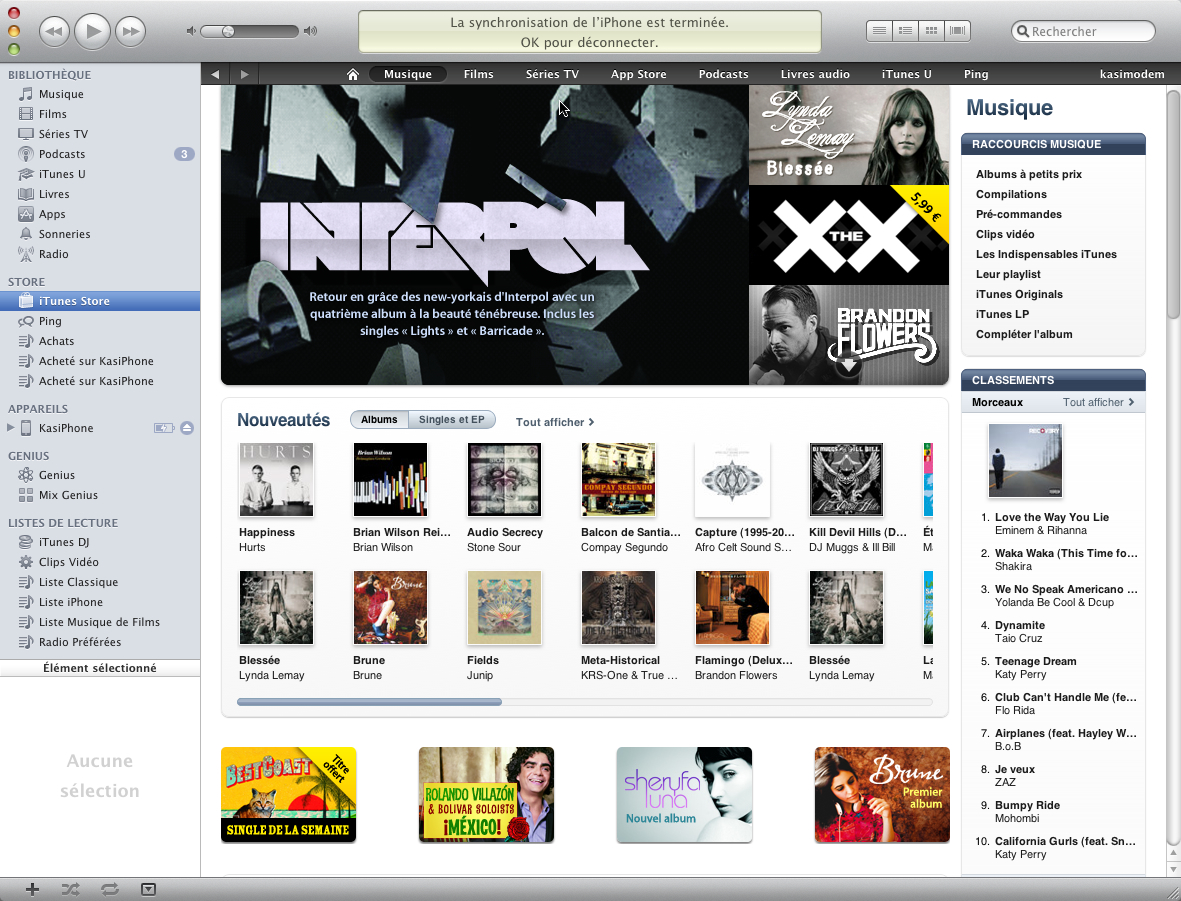Click the Élément sélectionné artwork header
The height and width of the screenshot is (901, 1181).
[x=100, y=667]
